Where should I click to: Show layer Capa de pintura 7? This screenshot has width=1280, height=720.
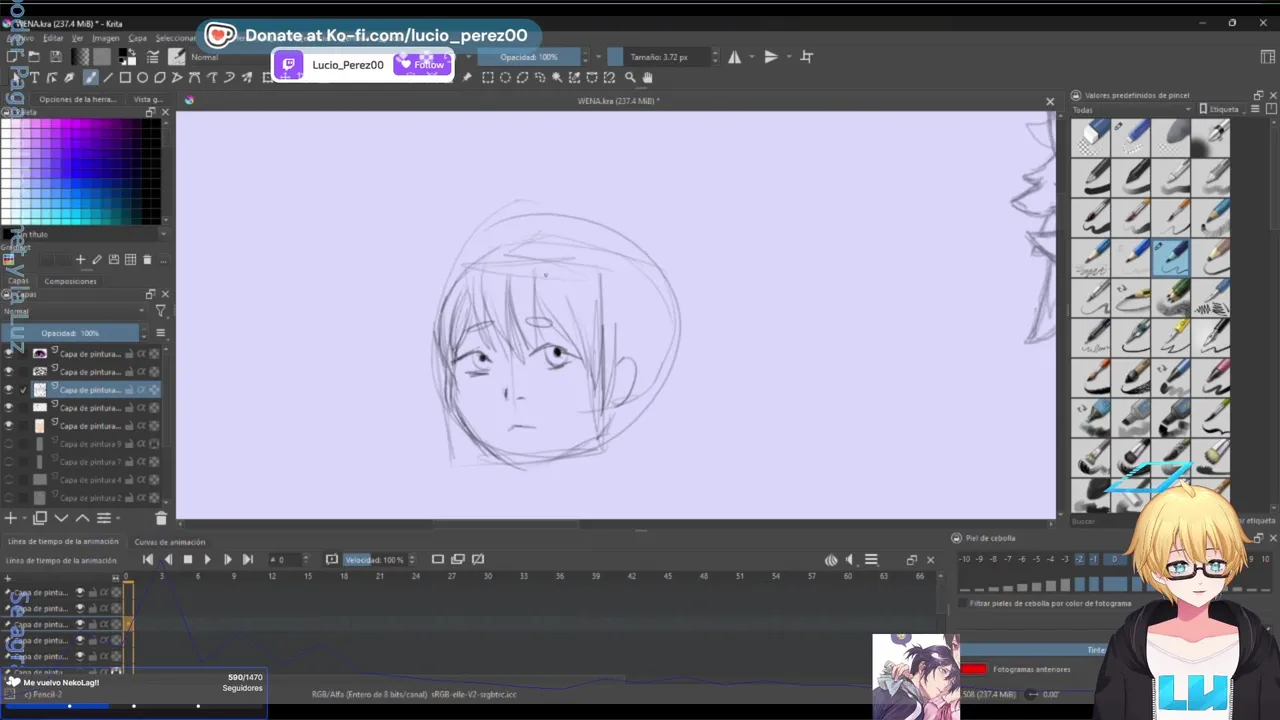[x=9, y=462]
